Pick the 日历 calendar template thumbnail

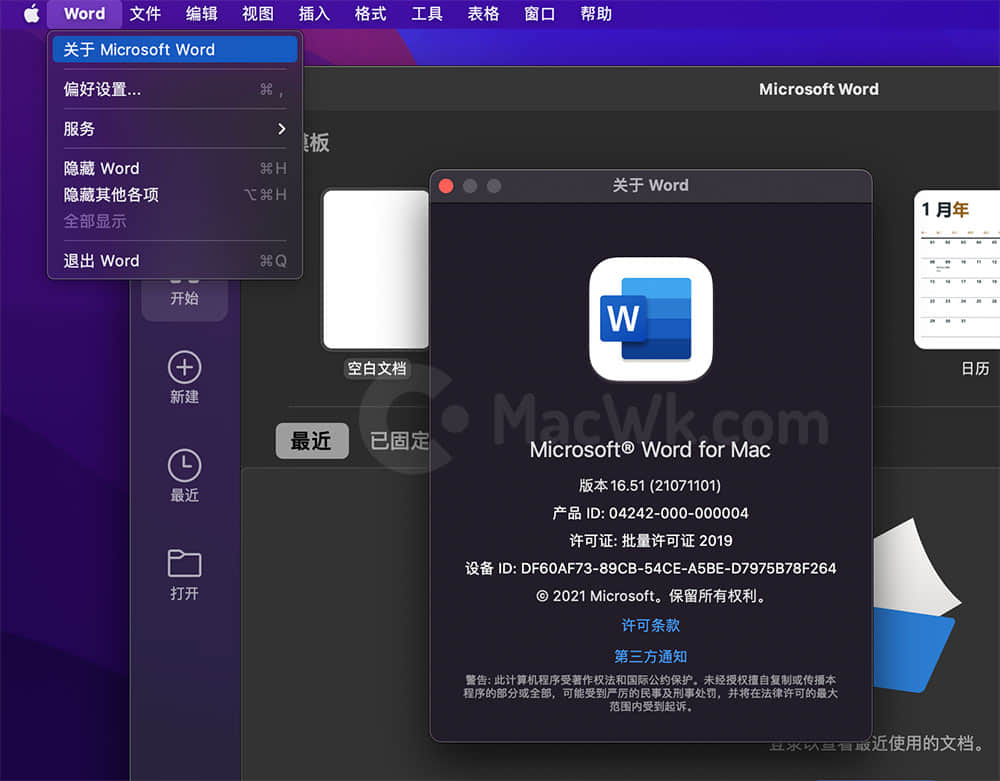[957, 270]
